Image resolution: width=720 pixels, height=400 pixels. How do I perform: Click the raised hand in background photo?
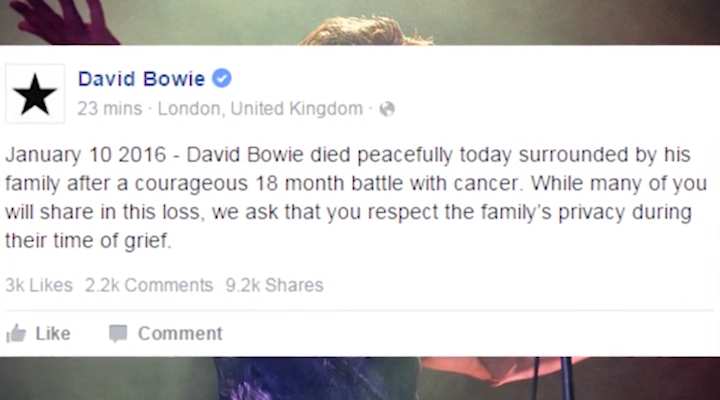pyautogui.click(x=60, y=21)
